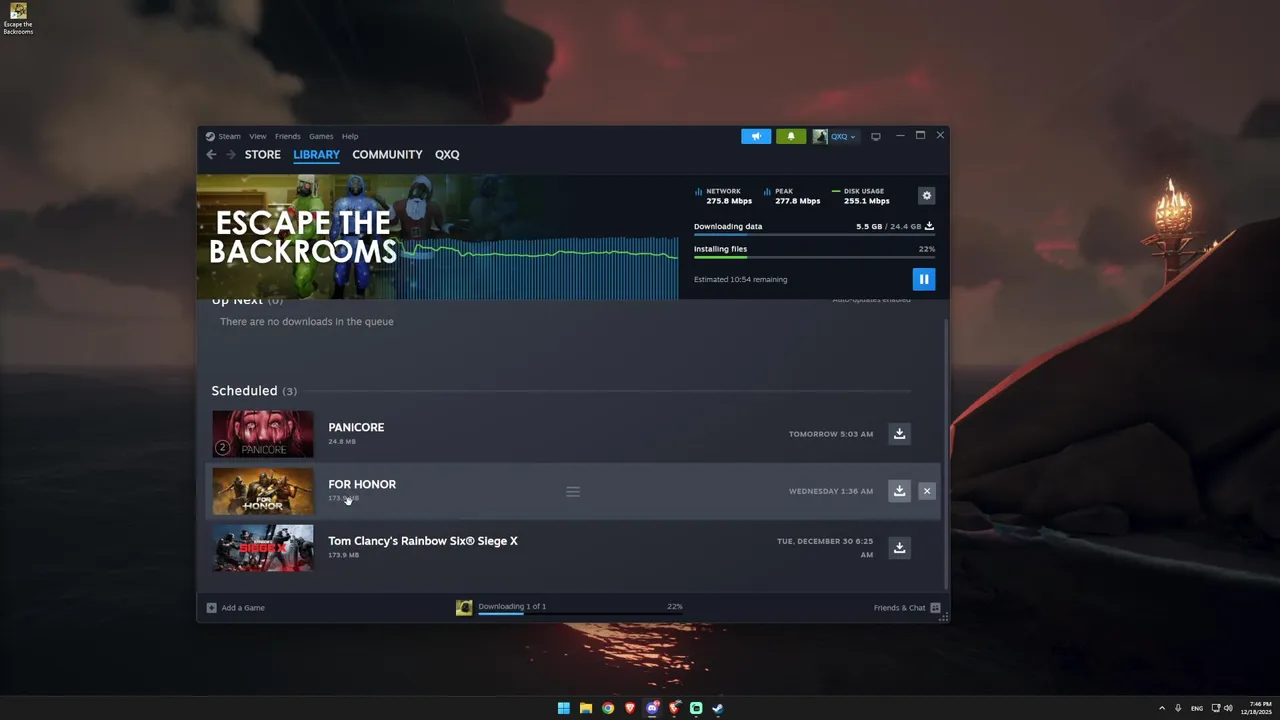This screenshot has width=1280, height=720.
Task: Open Brave browser from the taskbar
Action: [630, 708]
